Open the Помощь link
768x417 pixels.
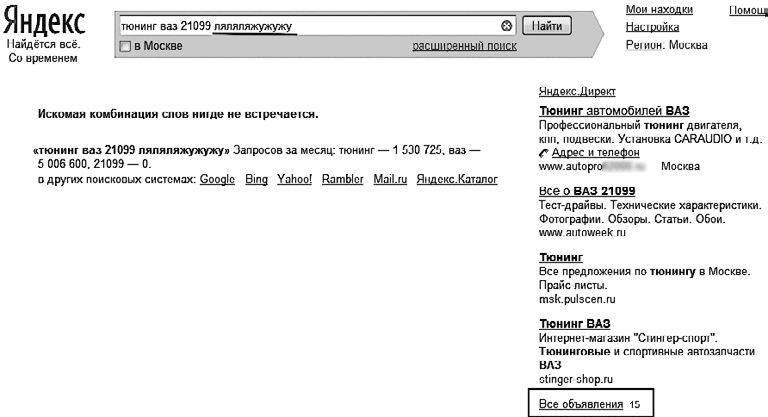pos(748,10)
